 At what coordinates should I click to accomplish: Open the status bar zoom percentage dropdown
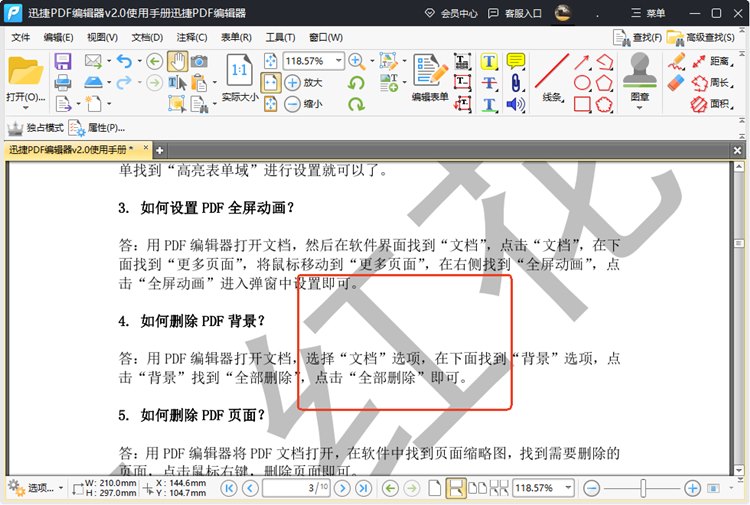pos(568,488)
